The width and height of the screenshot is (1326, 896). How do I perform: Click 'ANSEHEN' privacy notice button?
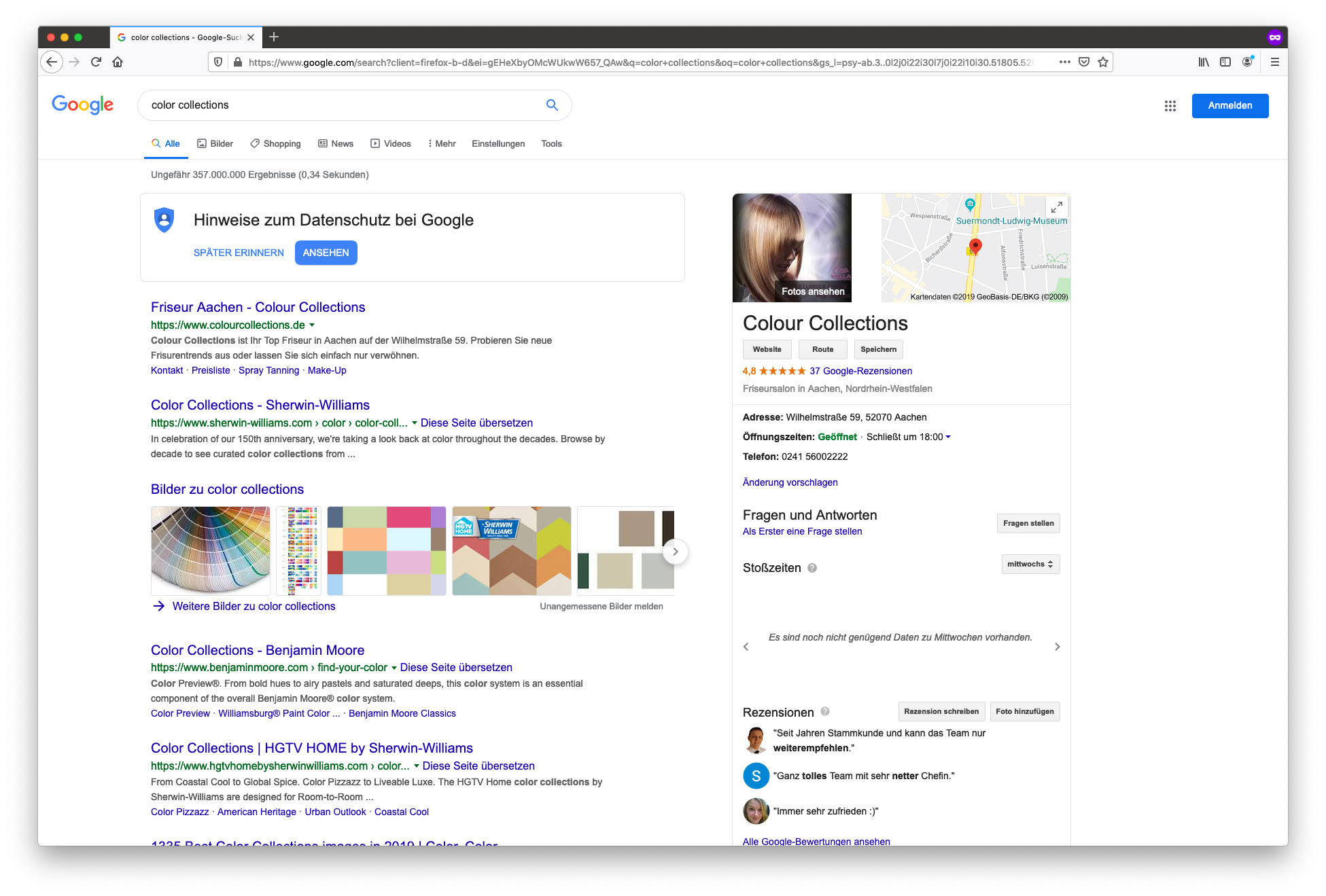[x=325, y=252]
